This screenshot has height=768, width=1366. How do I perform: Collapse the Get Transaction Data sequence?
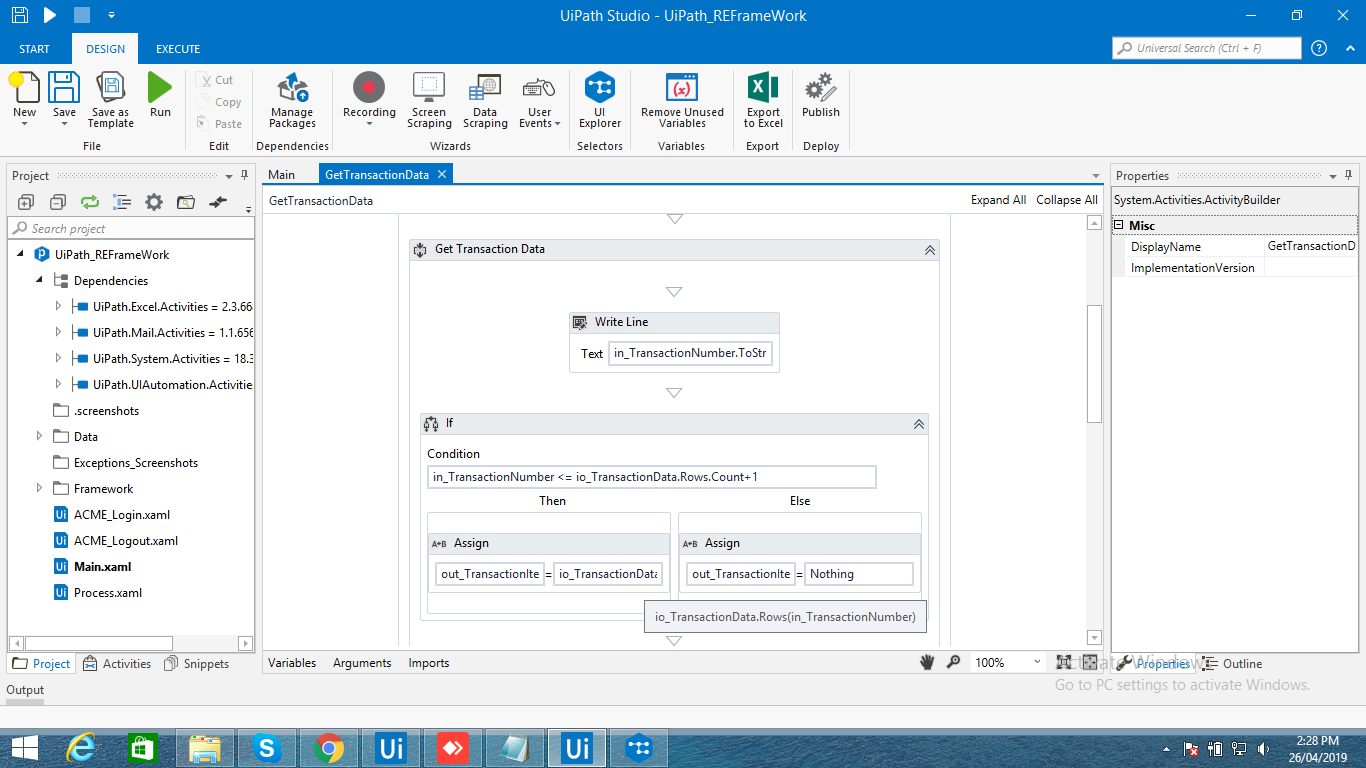point(929,248)
